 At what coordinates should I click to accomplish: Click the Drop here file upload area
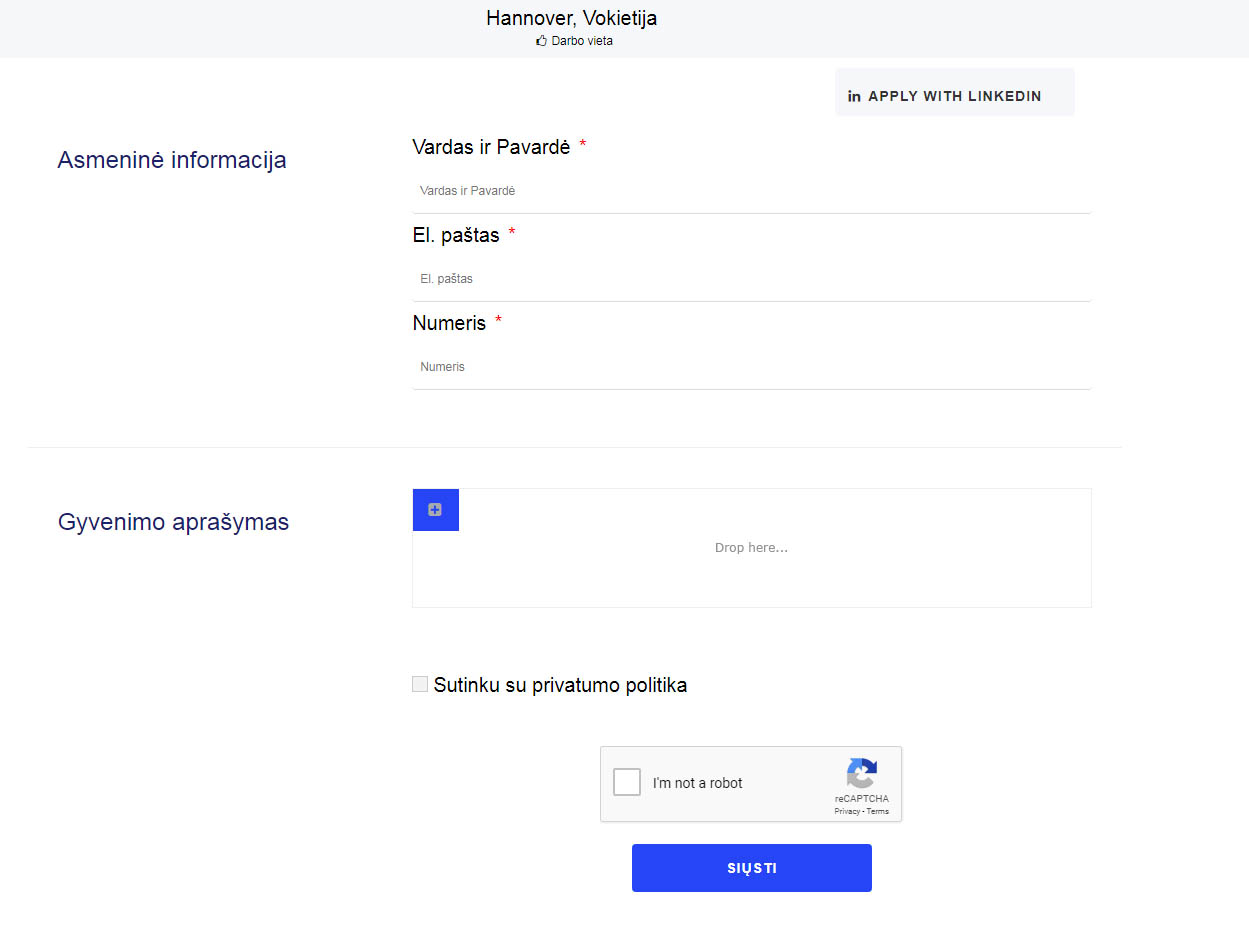(752, 548)
